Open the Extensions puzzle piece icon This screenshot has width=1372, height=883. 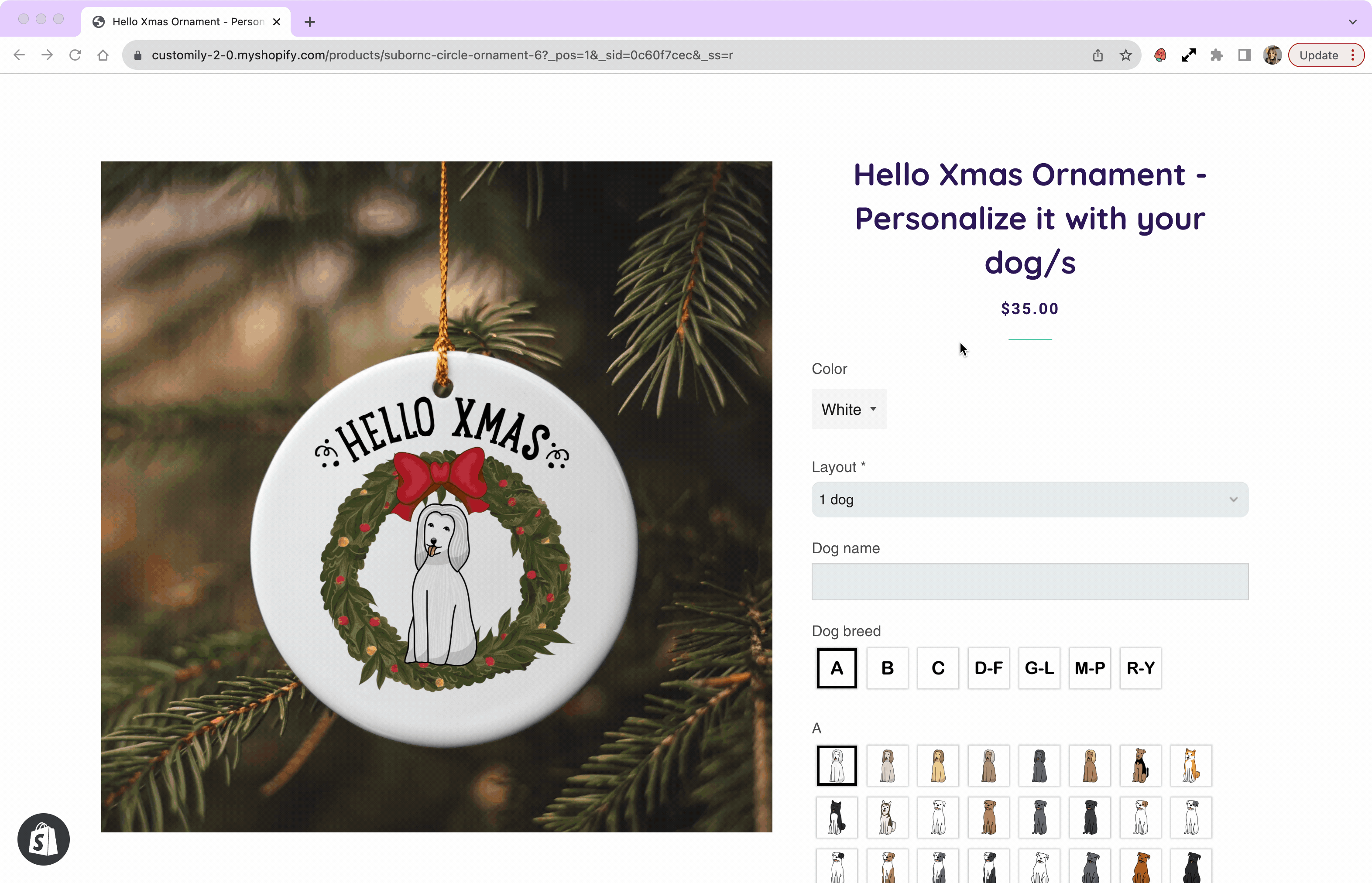(x=1217, y=55)
